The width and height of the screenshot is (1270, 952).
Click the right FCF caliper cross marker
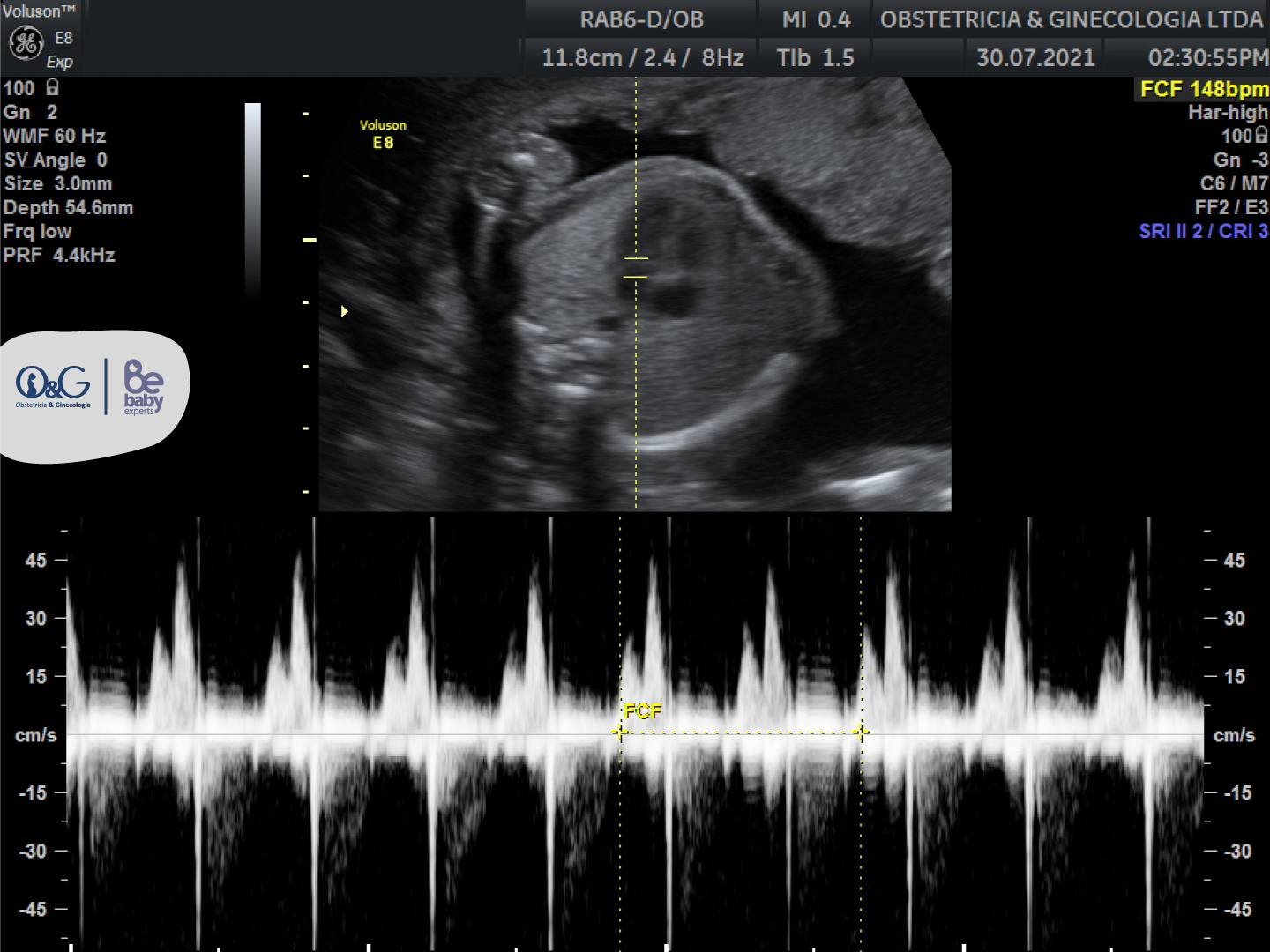pos(861,732)
